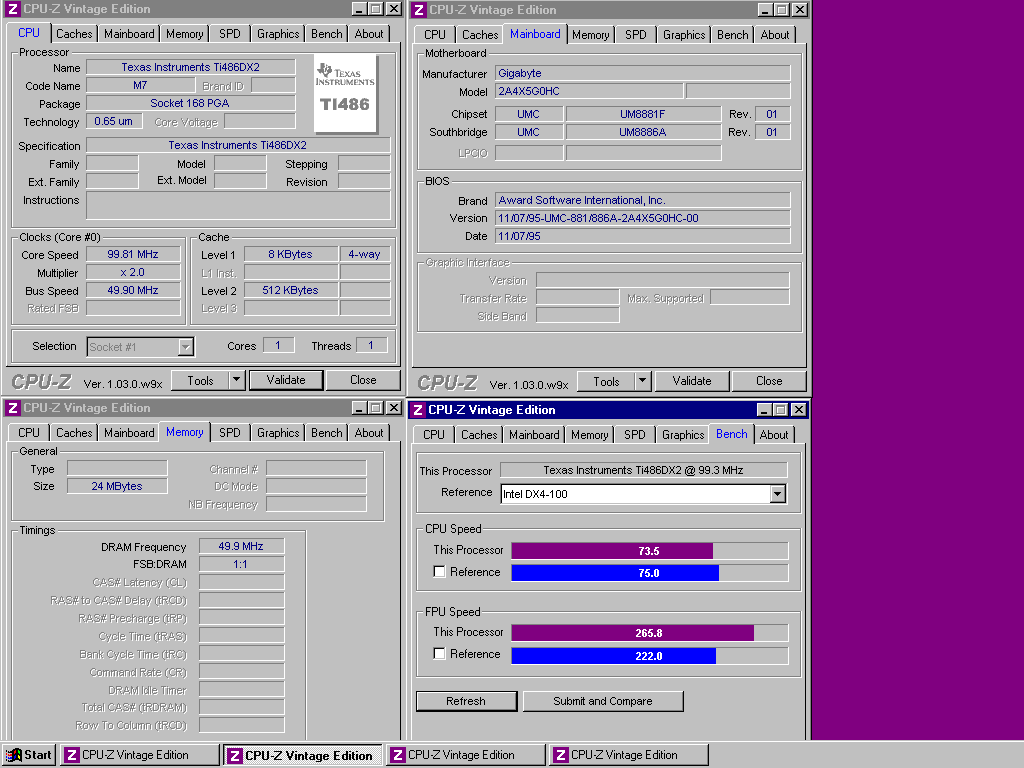The image size is (1024, 768).
Task: Open the Memory tab in Bench window
Action: 589,435
